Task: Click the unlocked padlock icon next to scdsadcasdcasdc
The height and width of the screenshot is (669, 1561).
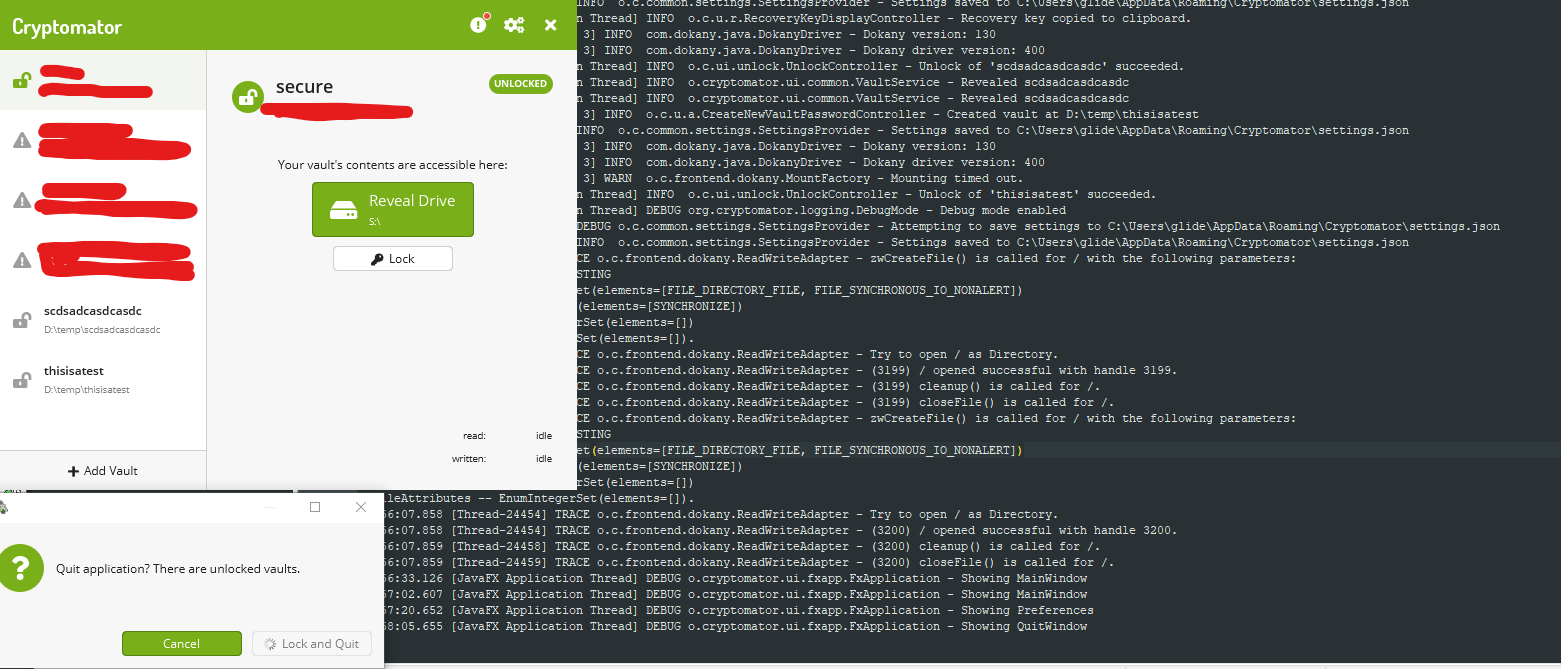Action: (x=23, y=318)
